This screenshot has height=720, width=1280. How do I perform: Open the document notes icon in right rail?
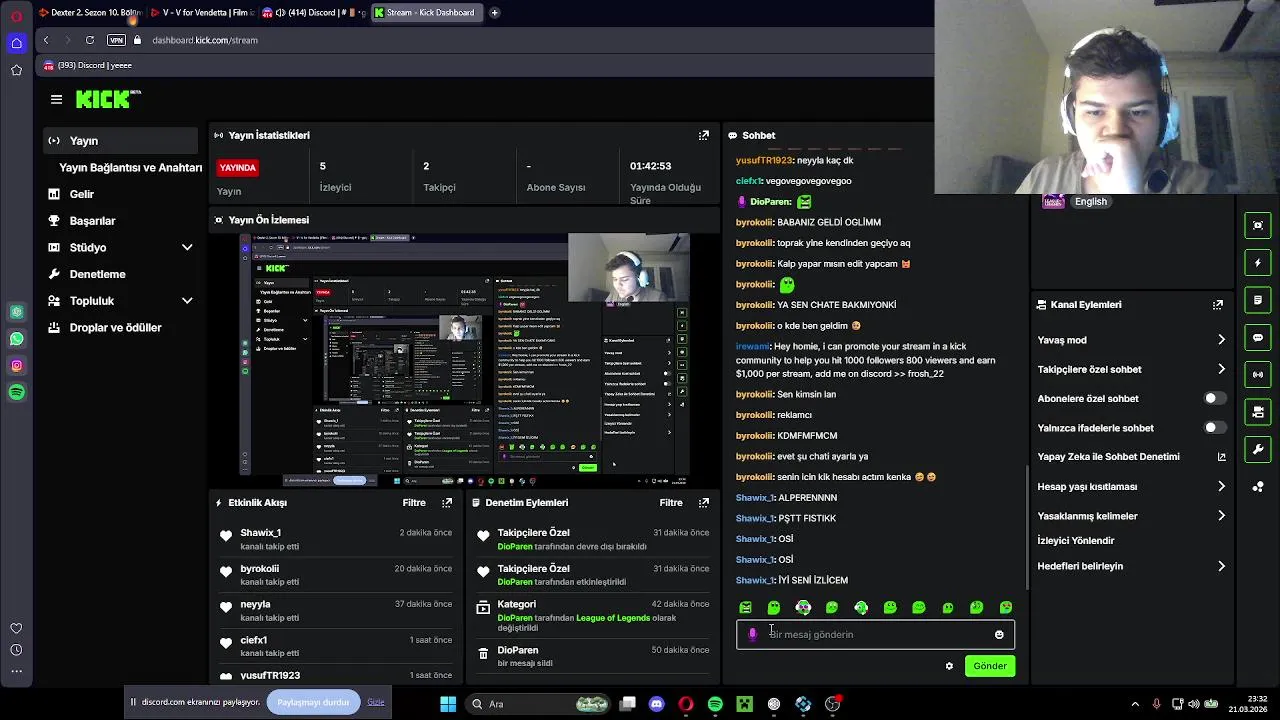point(1258,300)
